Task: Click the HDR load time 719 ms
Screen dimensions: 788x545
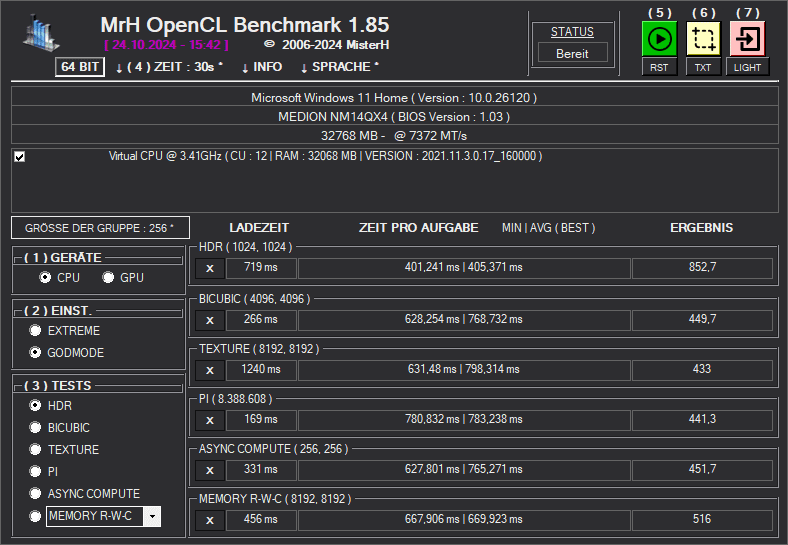Action: click(261, 267)
